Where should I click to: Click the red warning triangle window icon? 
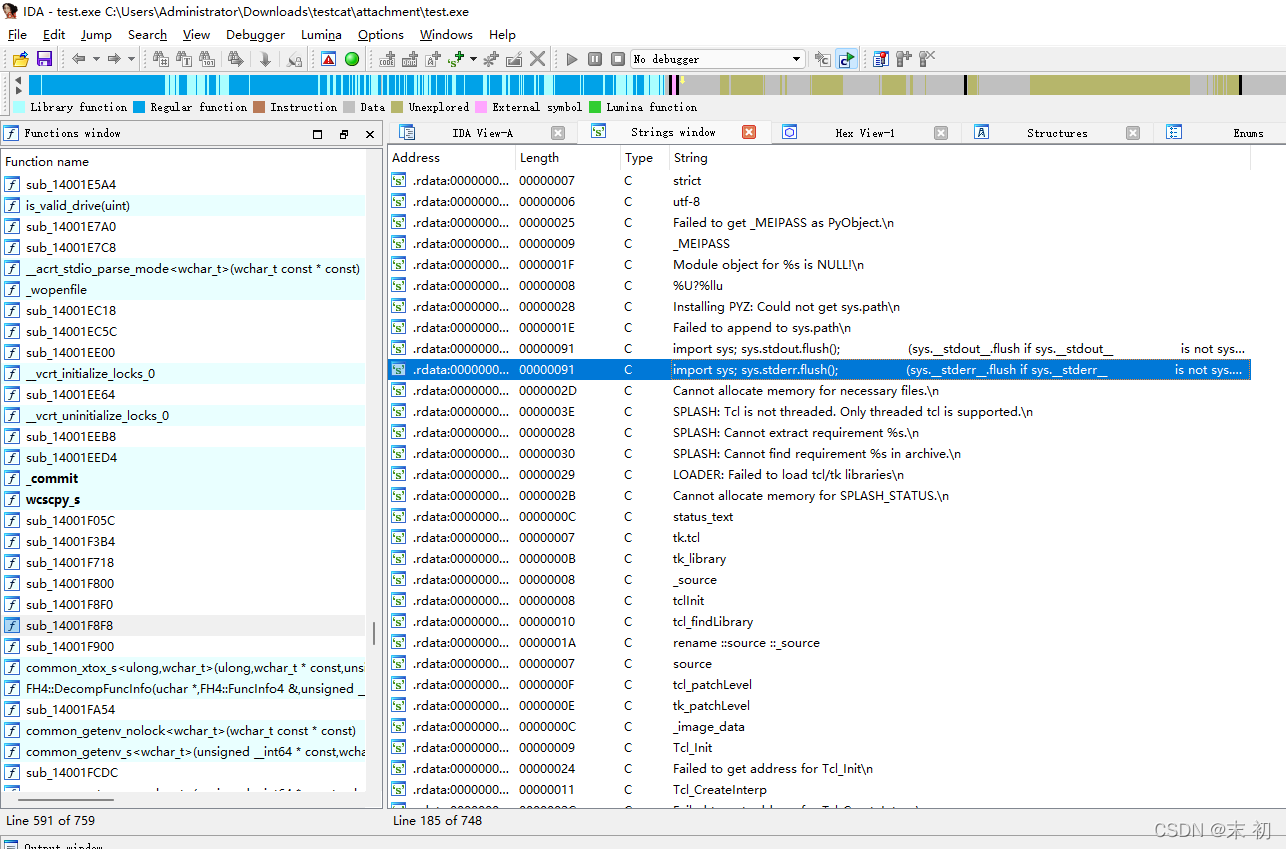pos(328,59)
